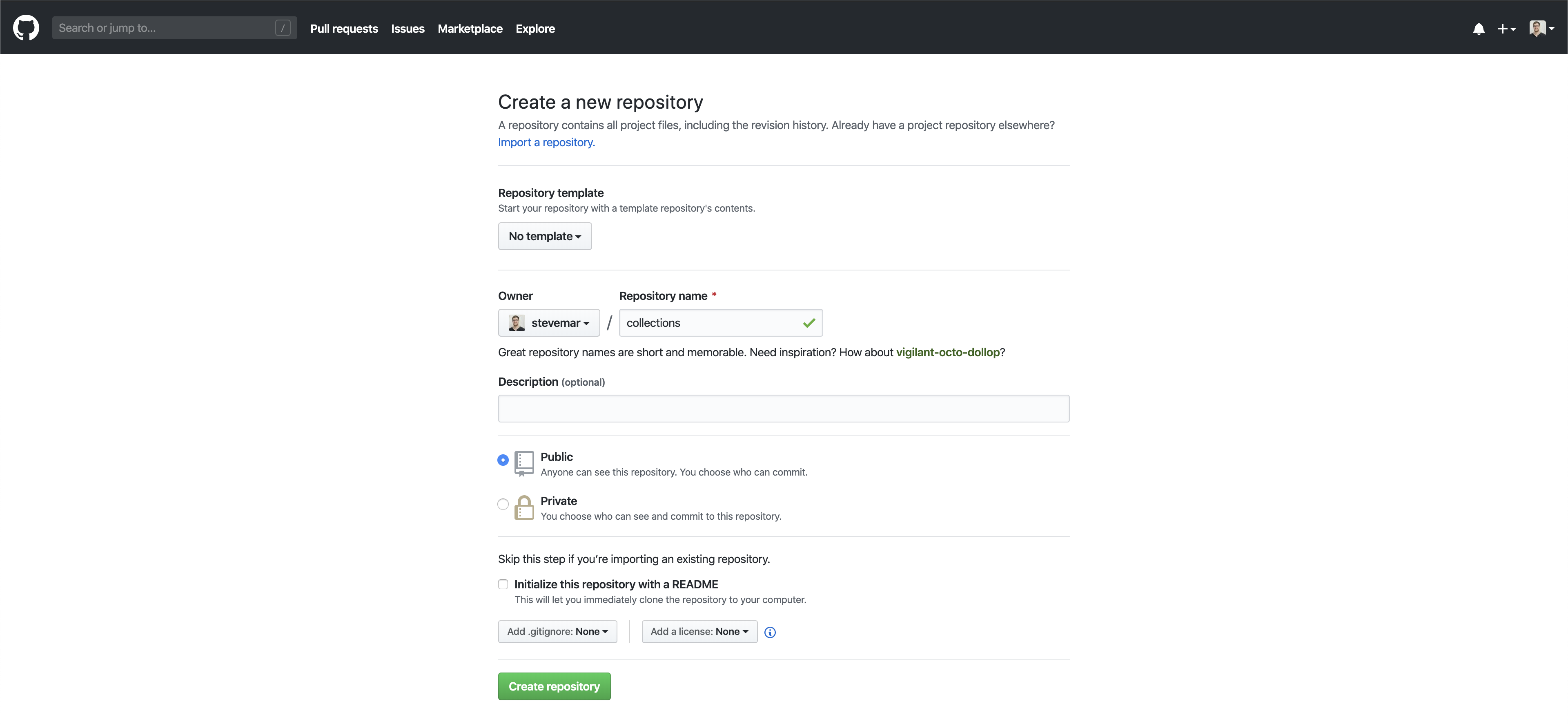Click the license info icon
This screenshot has width=1568, height=724.
[x=770, y=632]
